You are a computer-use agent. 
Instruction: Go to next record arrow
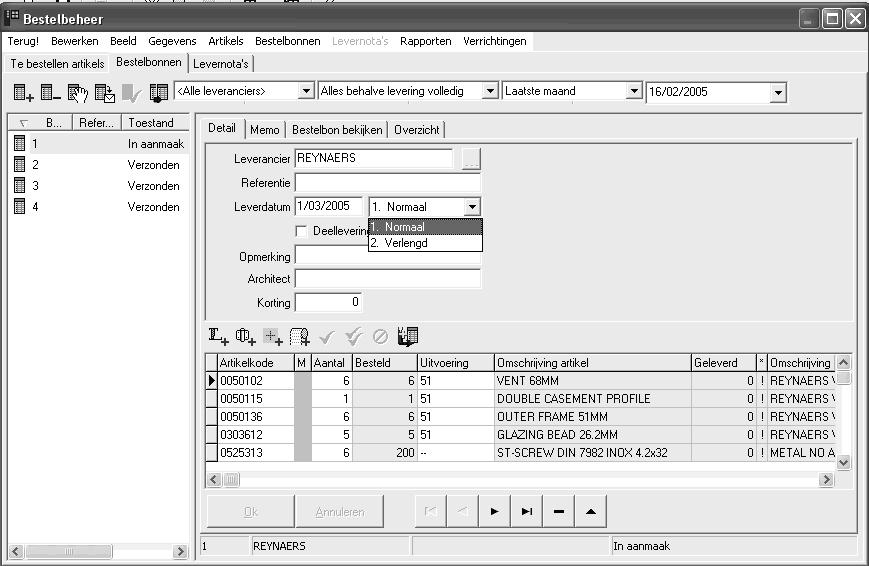click(x=494, y=511)
